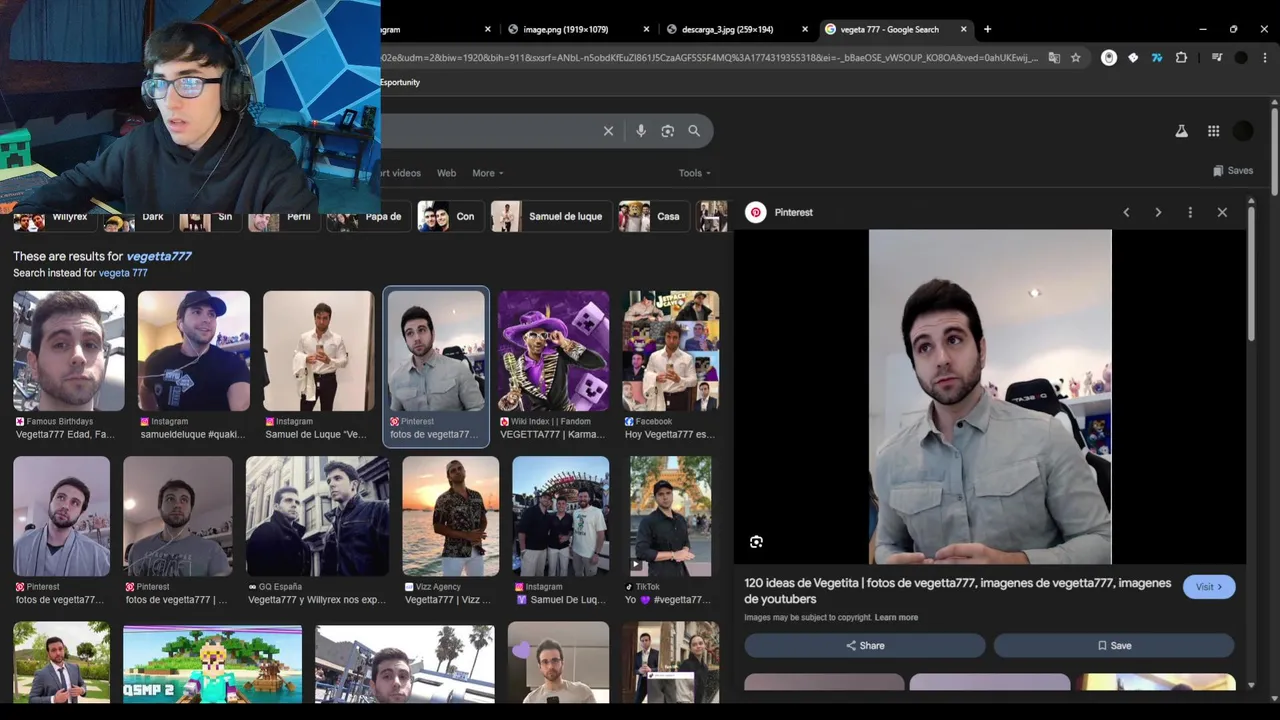This screenshot has width=1280, height=720.
Task: Close the image.png tab
Action: pos(646,29)
